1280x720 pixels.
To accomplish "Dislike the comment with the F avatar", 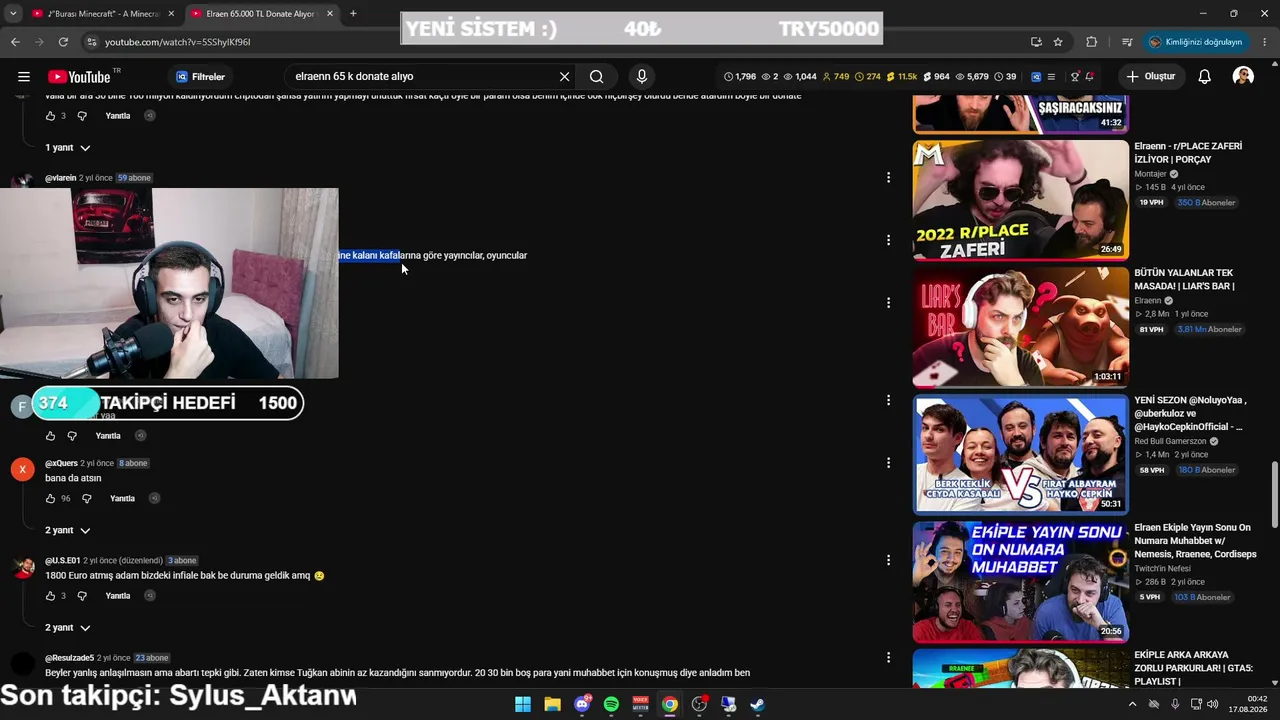I will tap(72, 436).
